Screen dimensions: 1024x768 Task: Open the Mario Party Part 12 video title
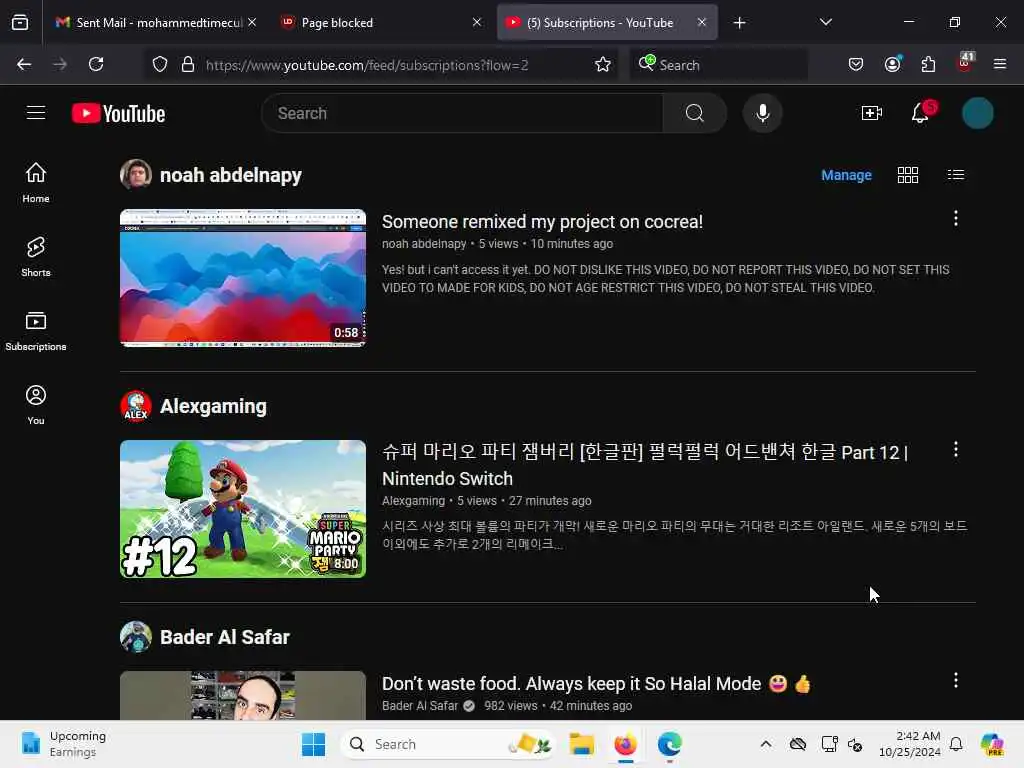pyautogui.click(x=645, y=465)
